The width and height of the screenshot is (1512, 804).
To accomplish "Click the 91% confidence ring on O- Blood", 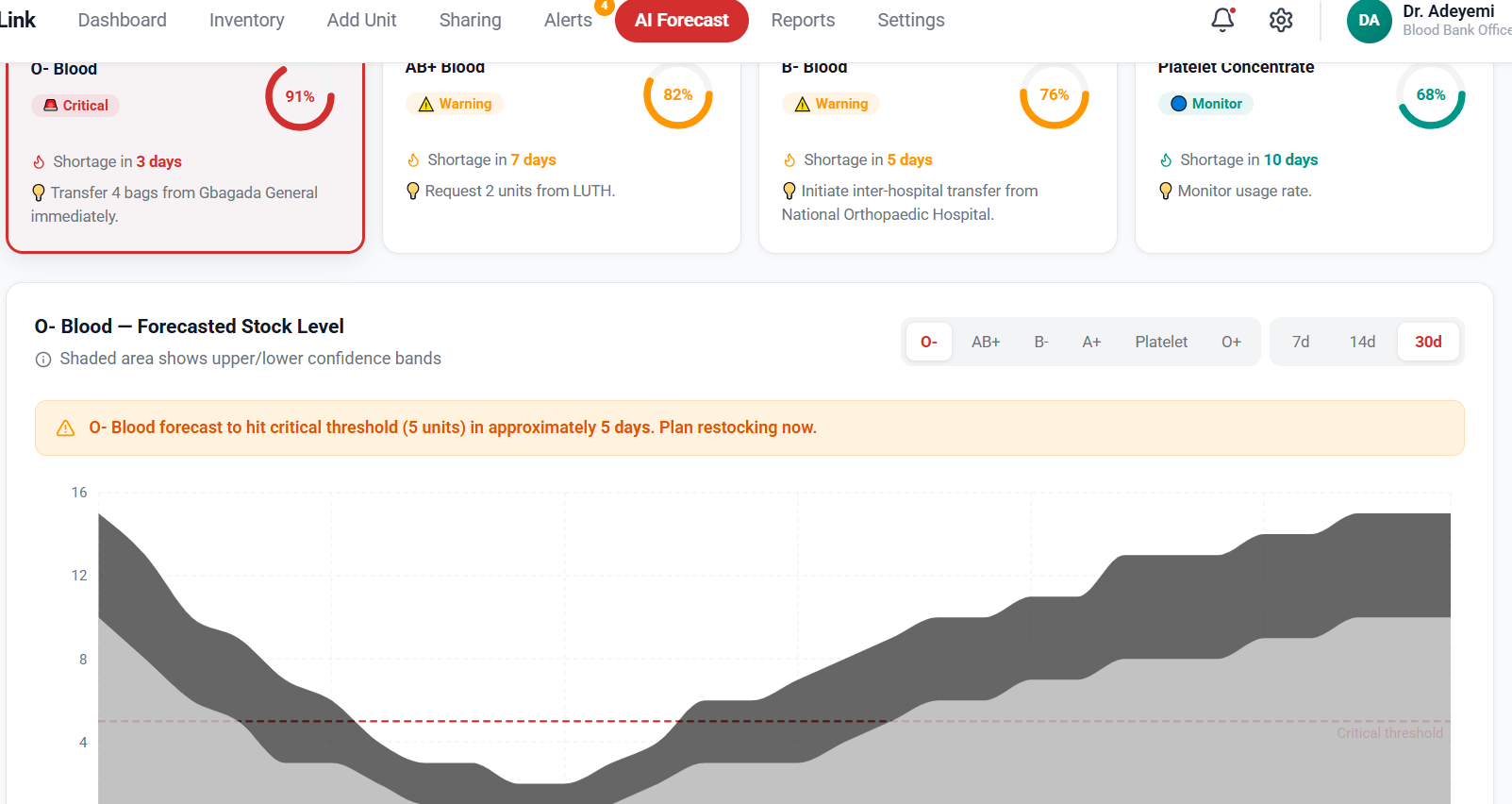I will tap(300, 96).
